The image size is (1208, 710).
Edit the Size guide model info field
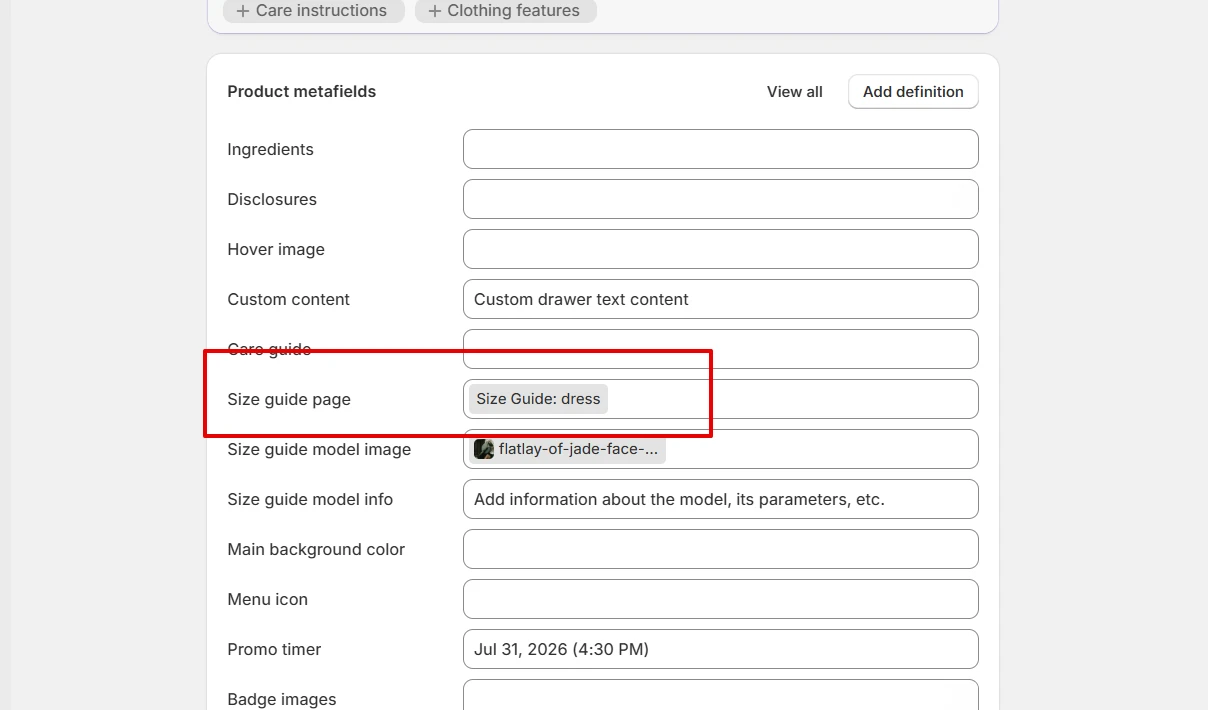point(720,499)
